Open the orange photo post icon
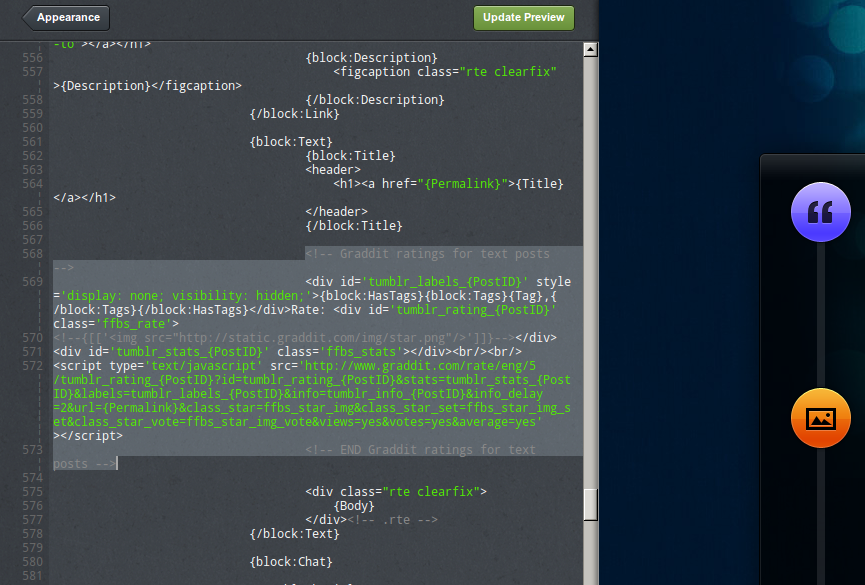The image size is (865, 585). [x=820, y=418]
